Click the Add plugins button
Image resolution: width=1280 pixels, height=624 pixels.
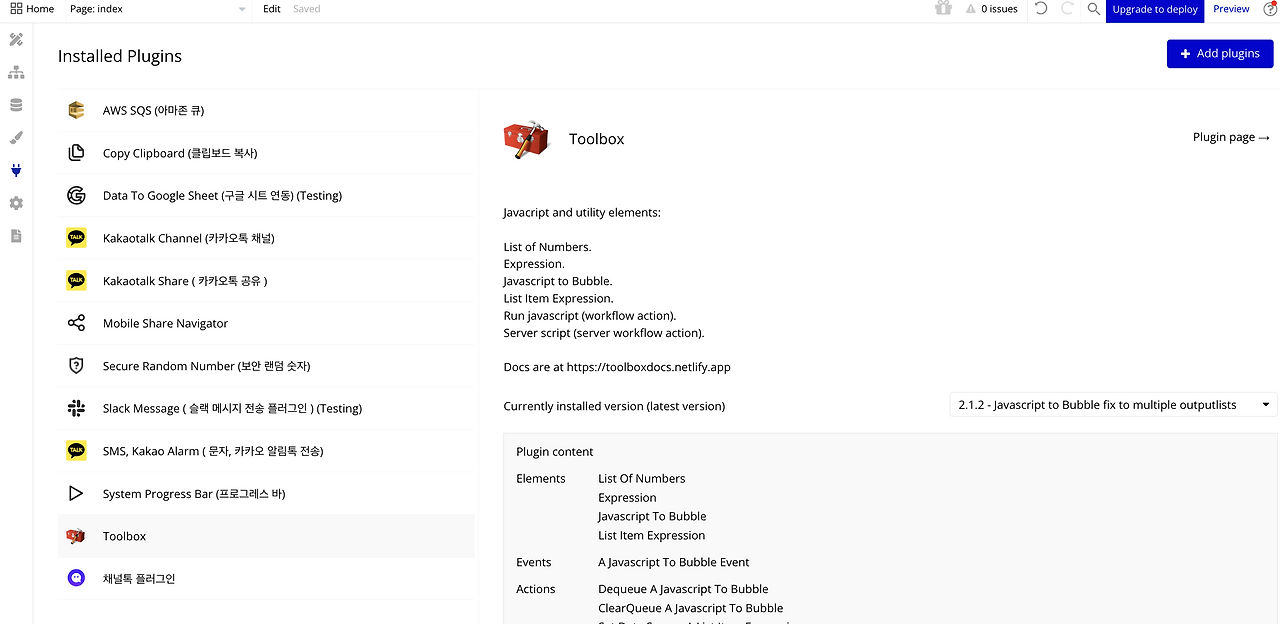click(x=1219, y=54)
